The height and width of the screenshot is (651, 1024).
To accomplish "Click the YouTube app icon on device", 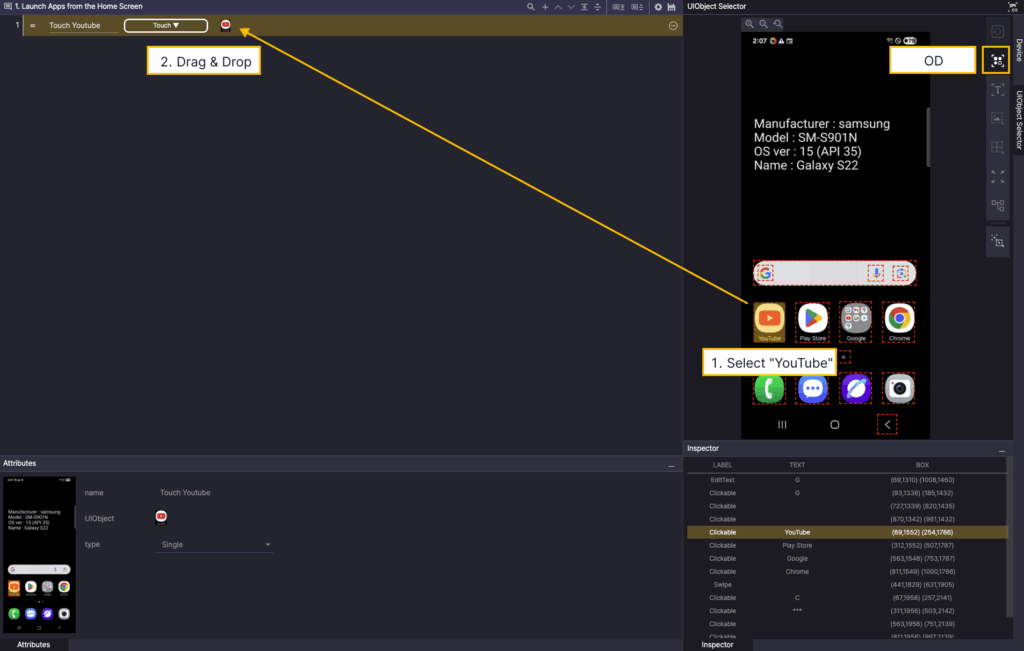I will click(769, 319).
